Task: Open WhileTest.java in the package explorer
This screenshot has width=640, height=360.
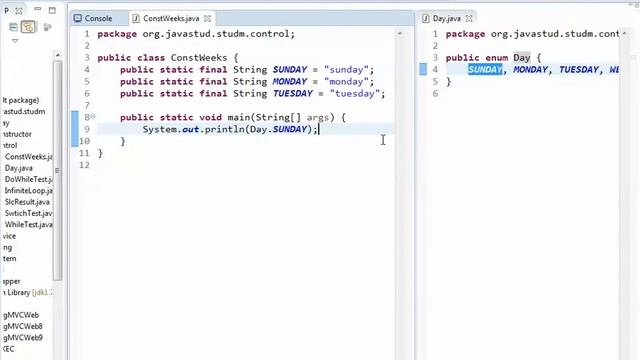Action: (28, 224)
